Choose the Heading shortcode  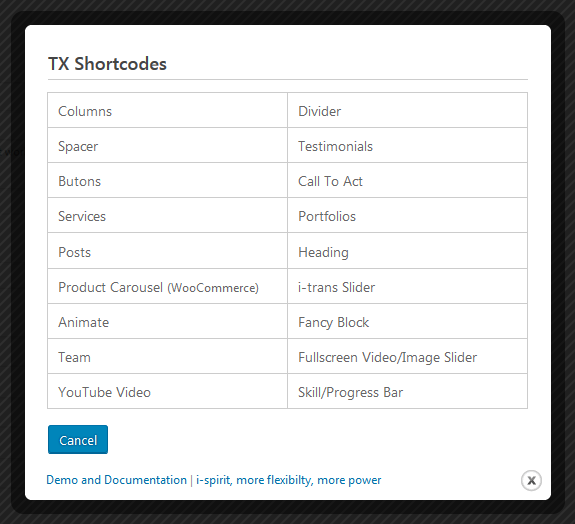(407, 250)
